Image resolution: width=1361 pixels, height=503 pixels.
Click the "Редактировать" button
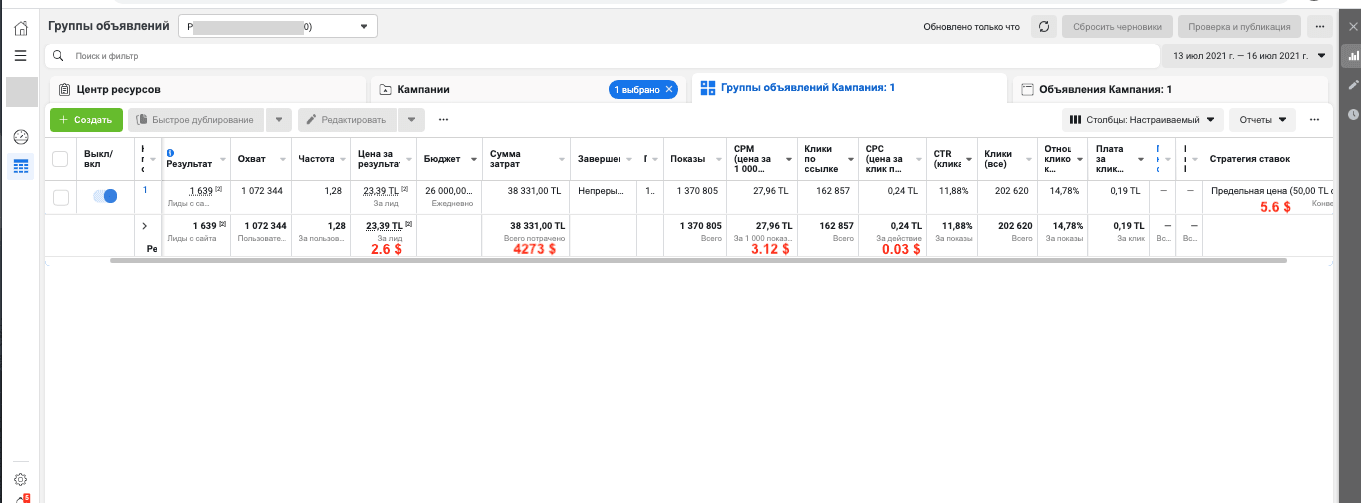coord(348,120)
